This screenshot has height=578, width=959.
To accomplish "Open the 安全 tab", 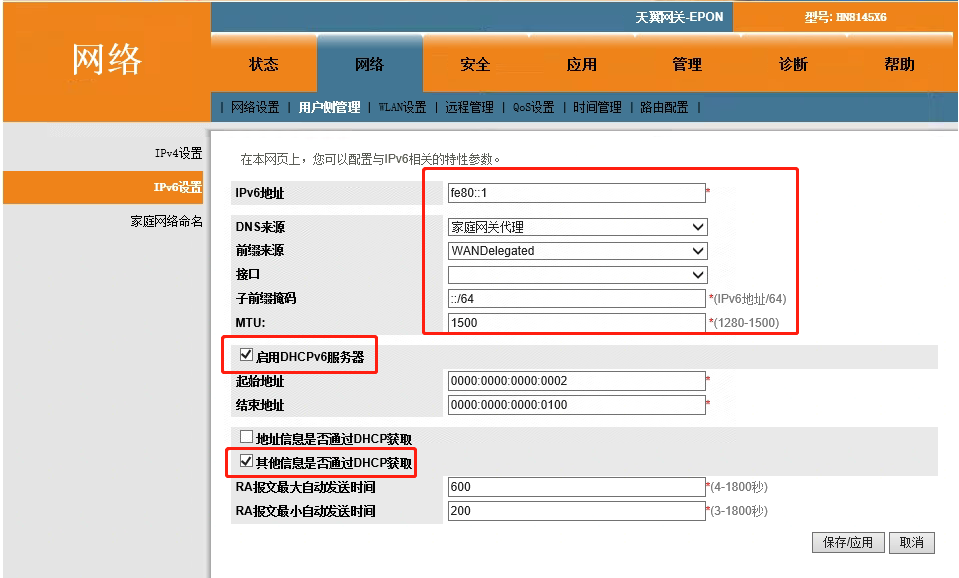I will 475,64.
